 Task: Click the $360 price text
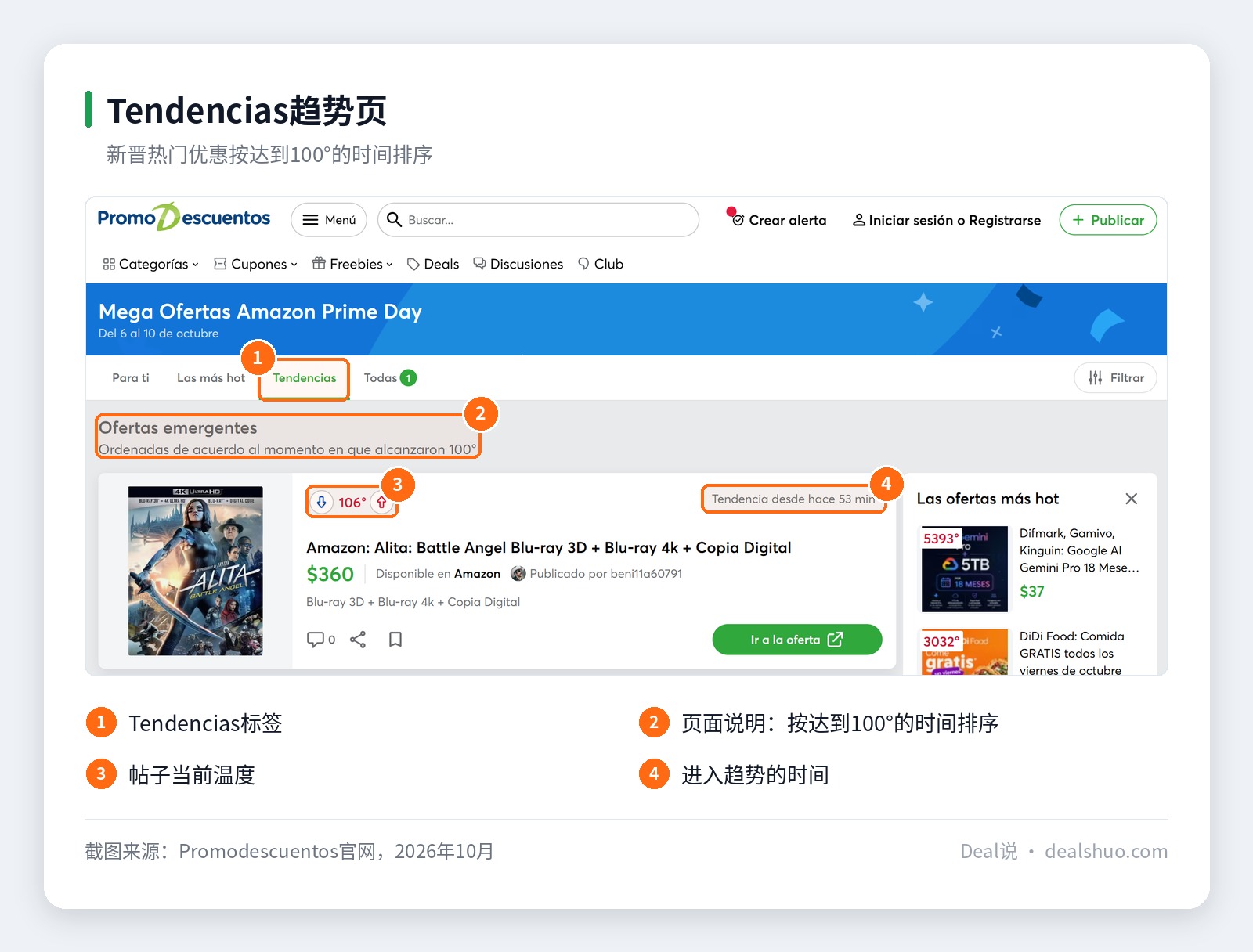pyautogui.click(x=330, y=574)
